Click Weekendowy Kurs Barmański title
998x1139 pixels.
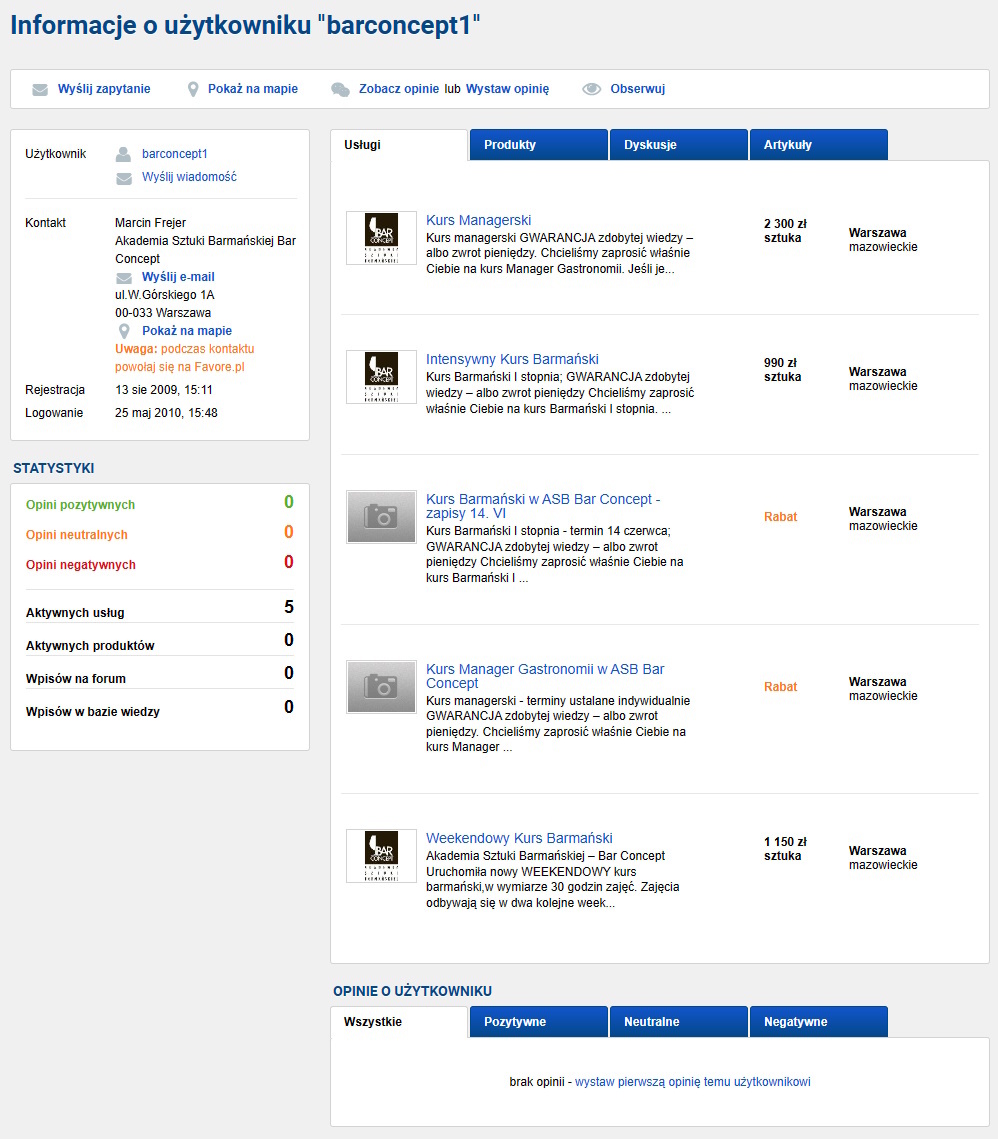pyautogui.click(x=519, y=838)
